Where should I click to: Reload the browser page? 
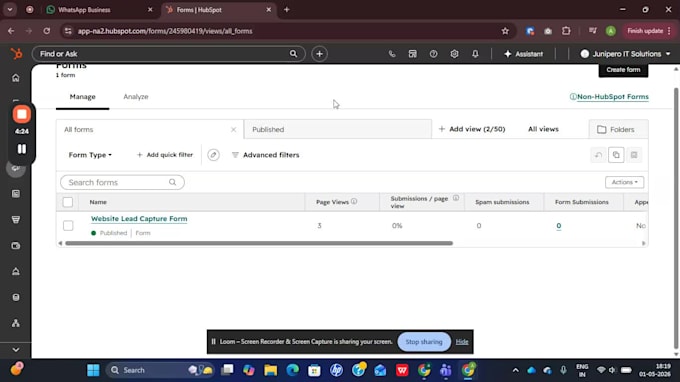point(47,31)
